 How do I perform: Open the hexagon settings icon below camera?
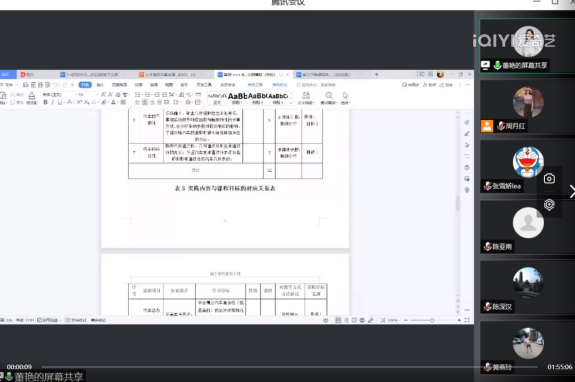click(549, 204)
